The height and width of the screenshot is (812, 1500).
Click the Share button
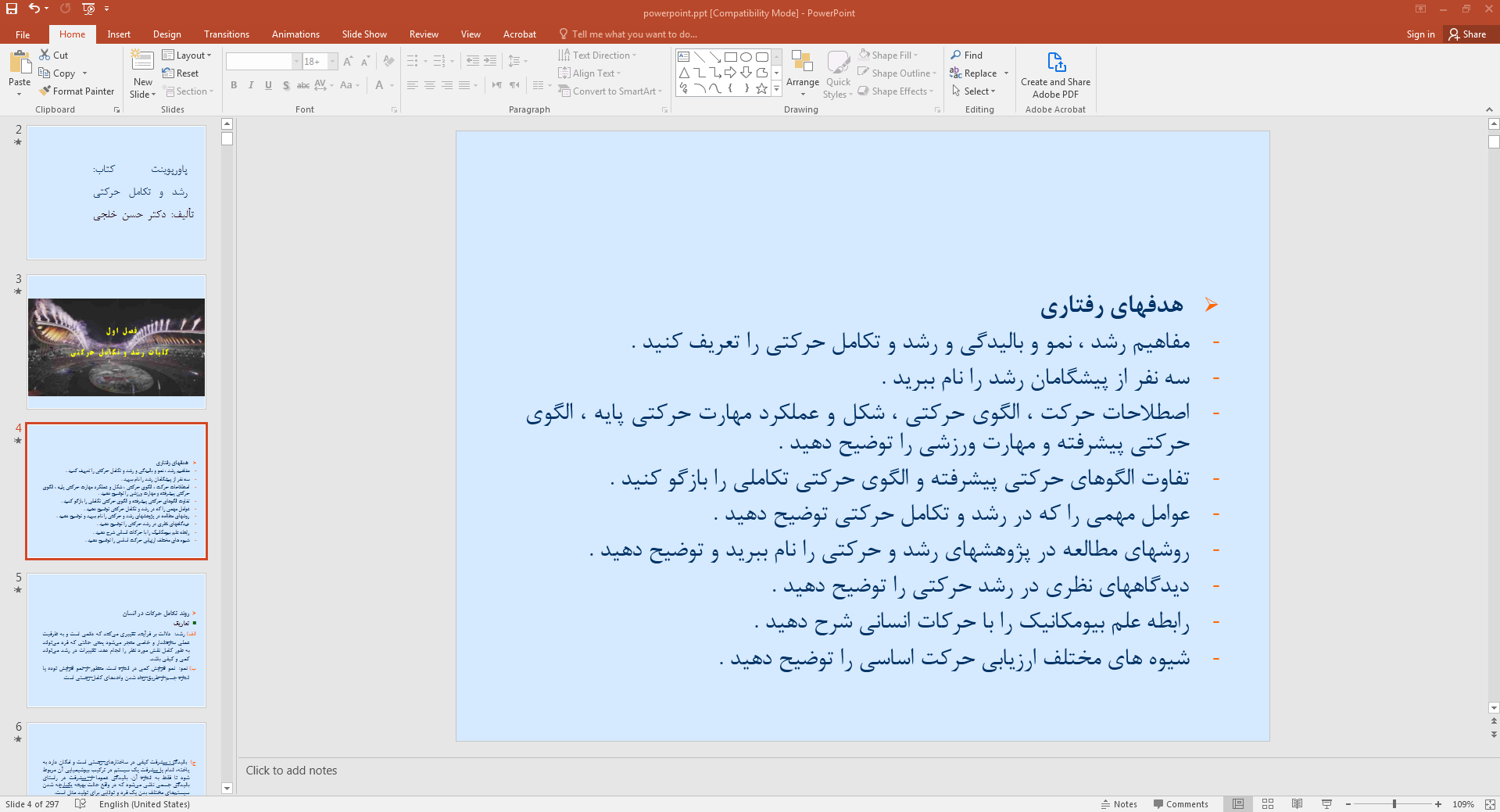pos(1467,34)
